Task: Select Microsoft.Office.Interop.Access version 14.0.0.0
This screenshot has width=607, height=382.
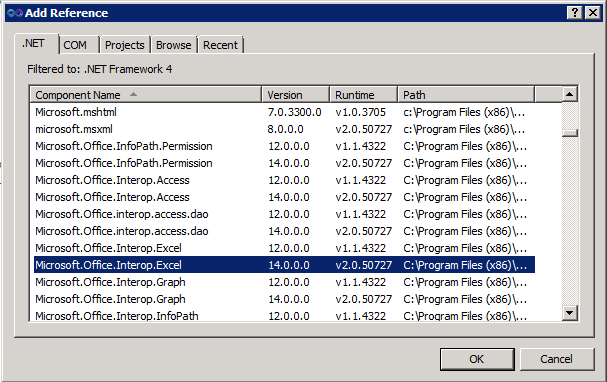Action: click(x=284, y=197)
